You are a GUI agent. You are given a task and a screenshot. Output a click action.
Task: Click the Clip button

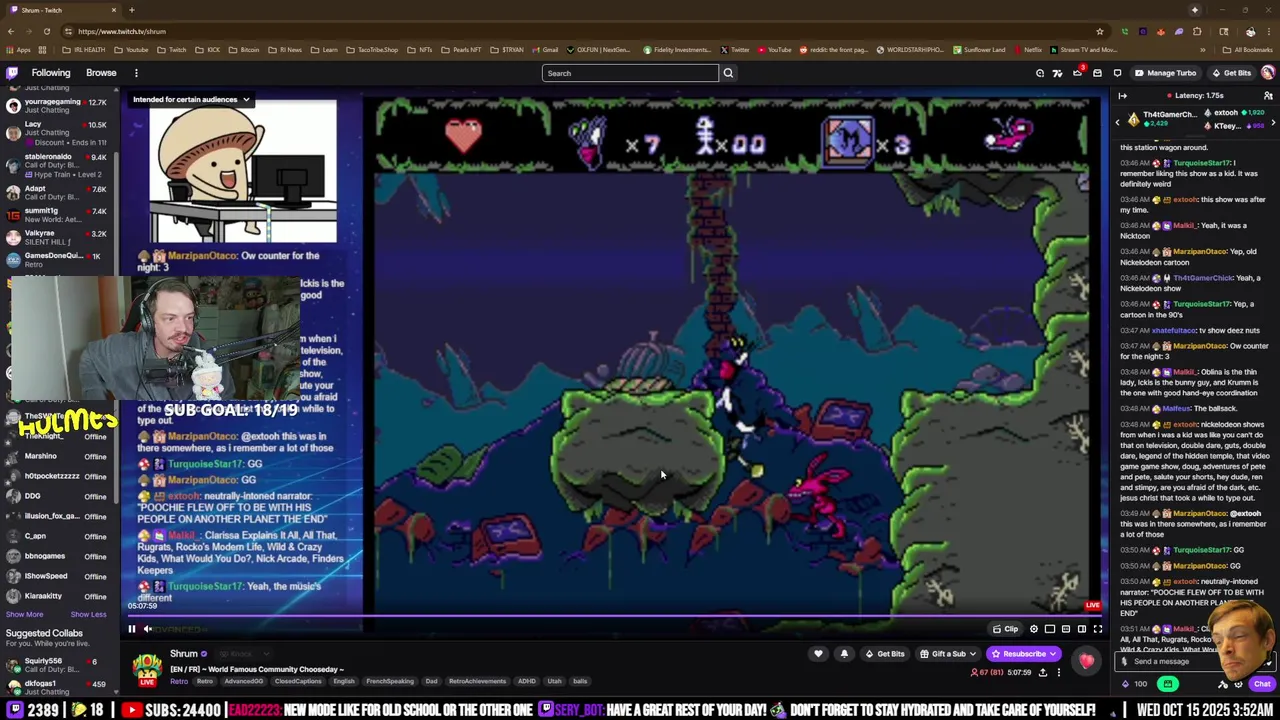pyautogui.click(x=1005, y=629)
